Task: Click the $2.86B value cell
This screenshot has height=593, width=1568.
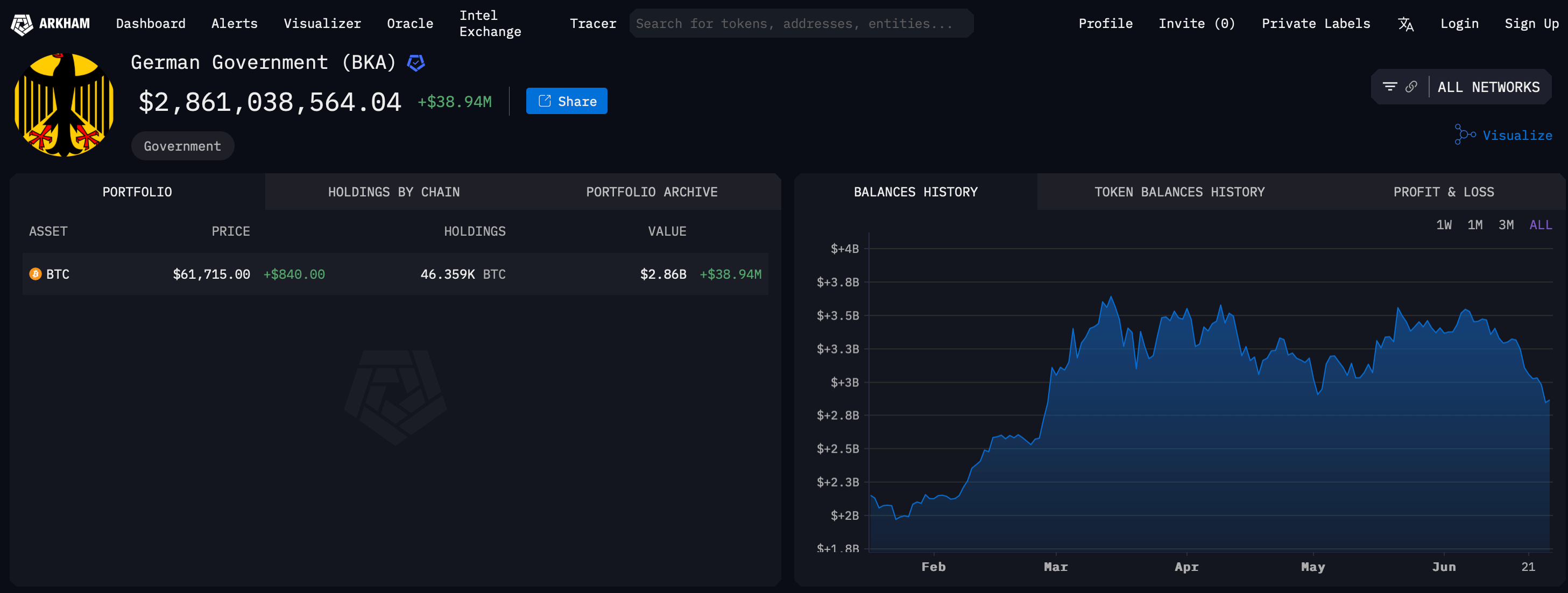Action: coord(663,274)
